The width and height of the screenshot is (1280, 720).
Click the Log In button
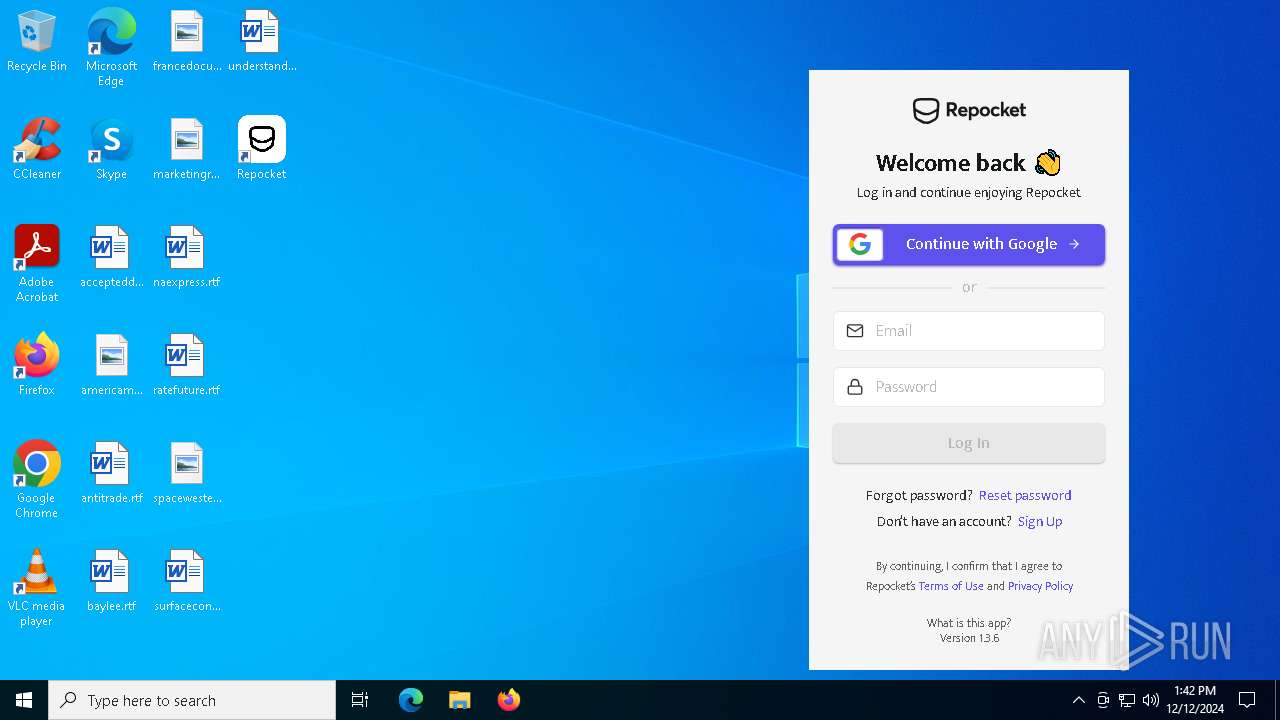pos(969,443)
